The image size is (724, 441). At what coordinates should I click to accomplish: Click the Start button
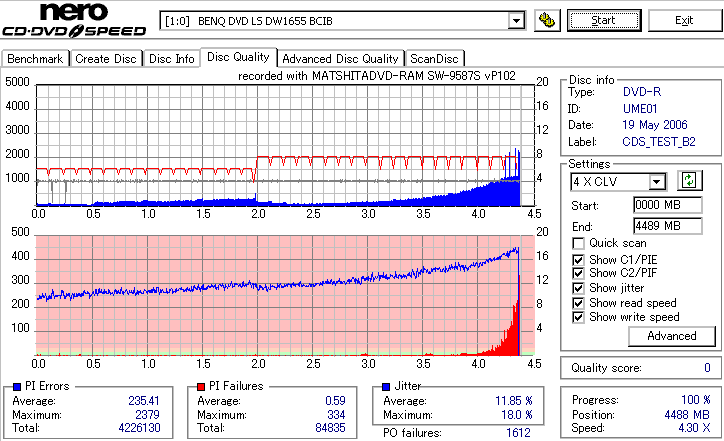point(604,21)
